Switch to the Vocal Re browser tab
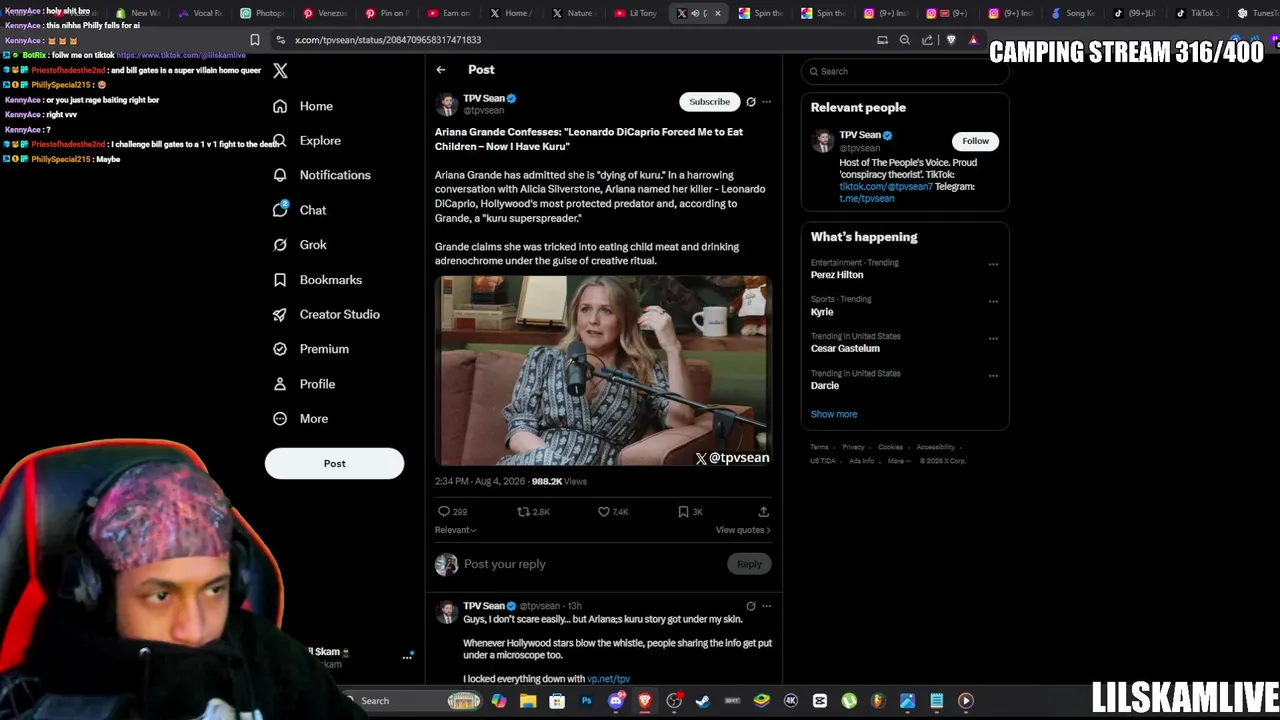This screenshot has width=1280, height=720. click(201, 13)
